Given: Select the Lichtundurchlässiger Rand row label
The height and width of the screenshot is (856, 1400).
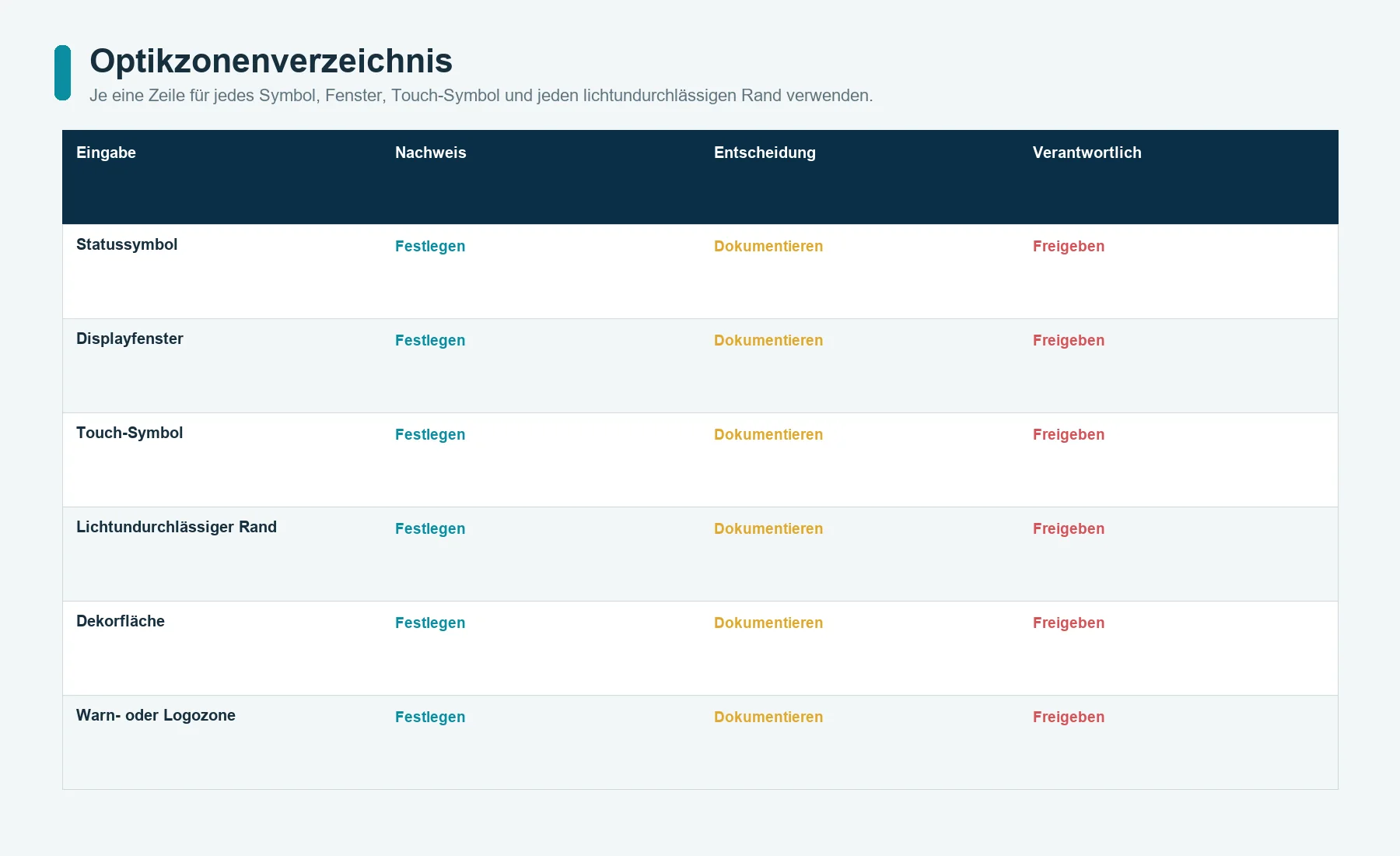Looking at the screenshot, I should 177,528.
